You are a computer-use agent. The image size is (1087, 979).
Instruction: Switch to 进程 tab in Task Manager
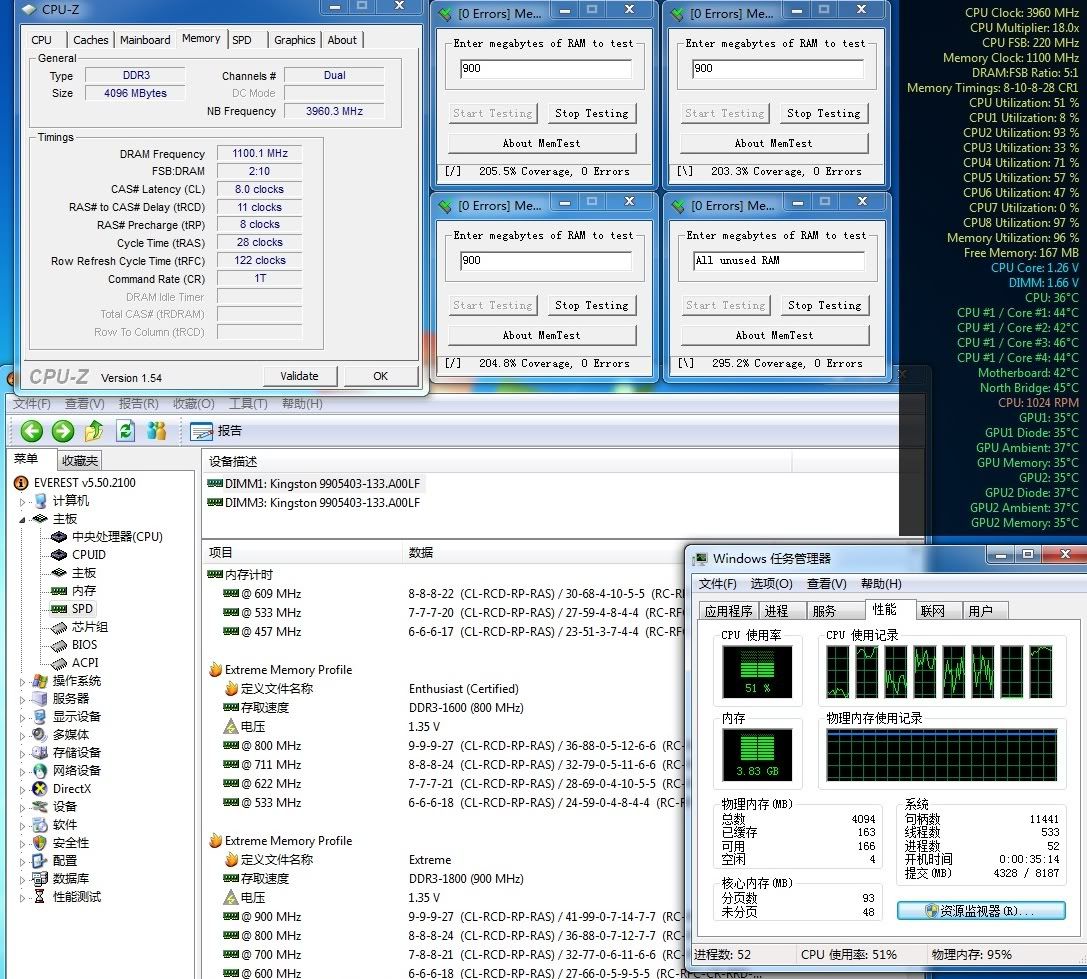coord(776,611)
